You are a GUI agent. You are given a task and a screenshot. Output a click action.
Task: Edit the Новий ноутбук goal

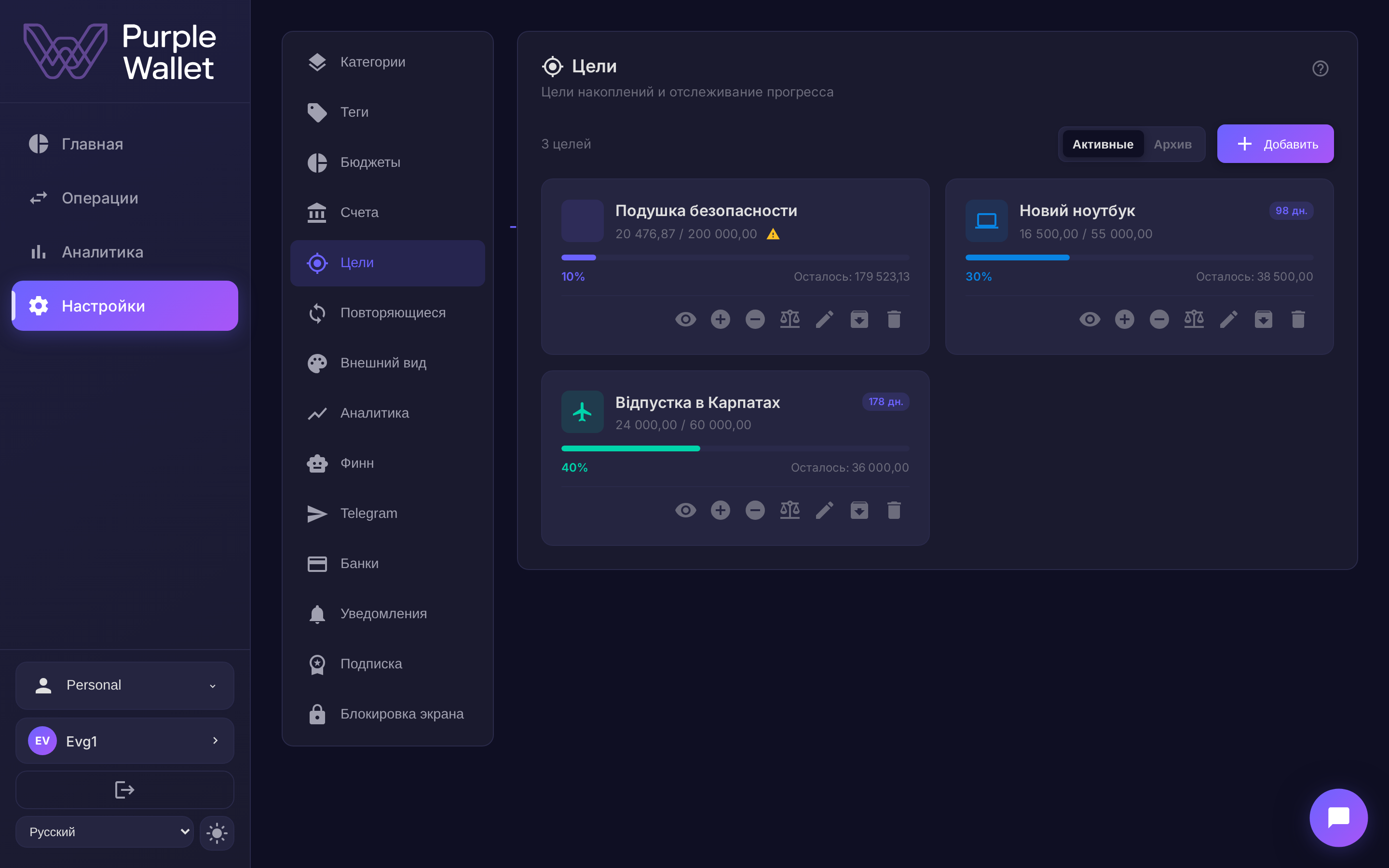point(1229,319)
